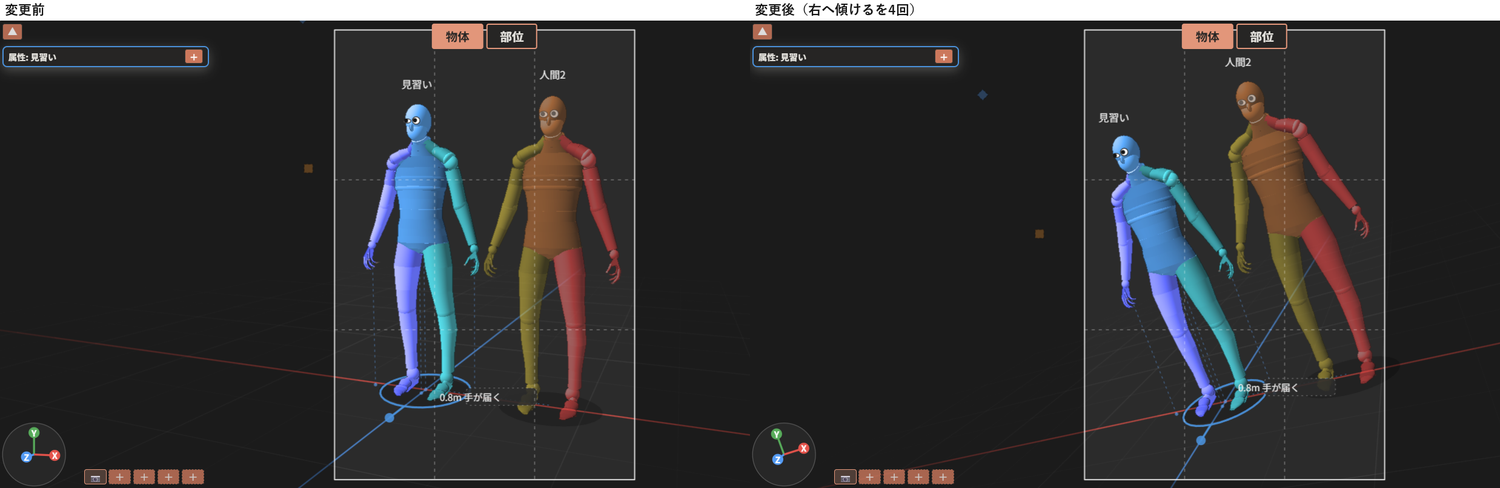Select the orange 人間2 figure in 変更後 view
The image size is (1500, 488).
[x=1300, y=230]
